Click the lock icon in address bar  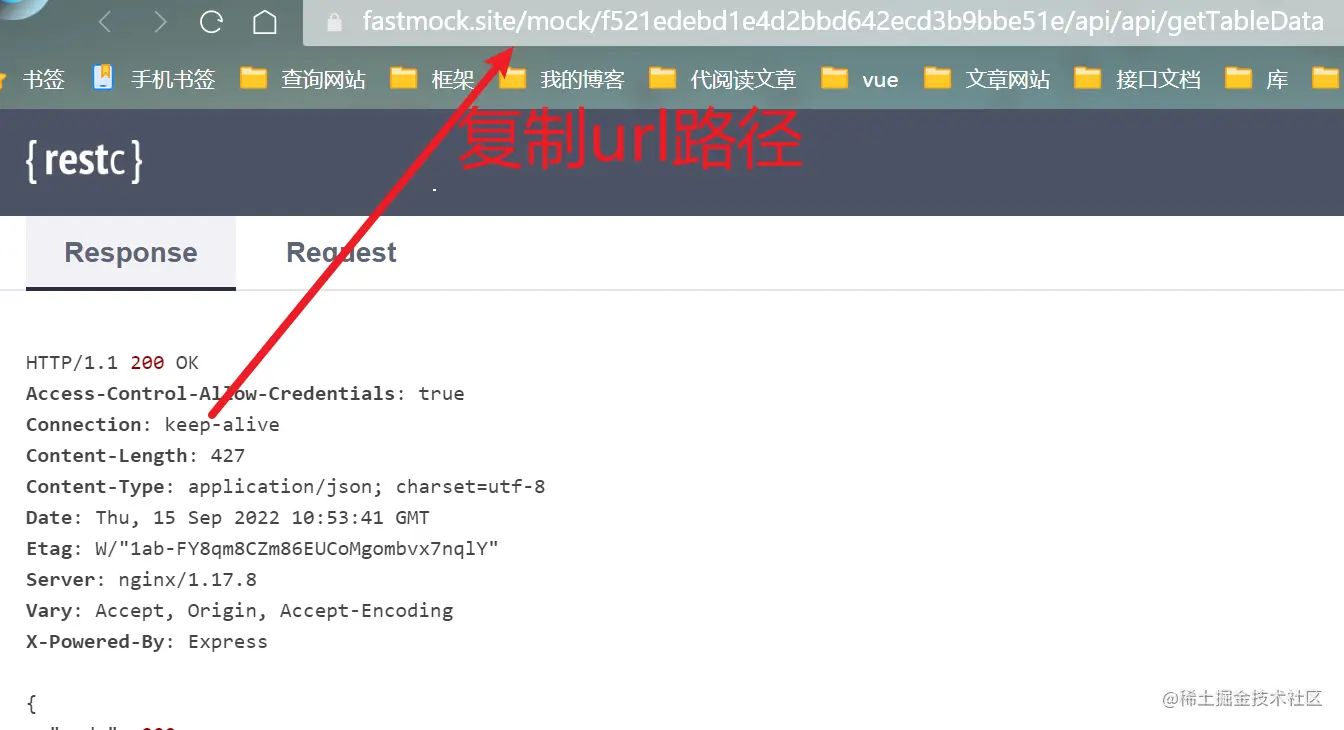coord(334,22)
